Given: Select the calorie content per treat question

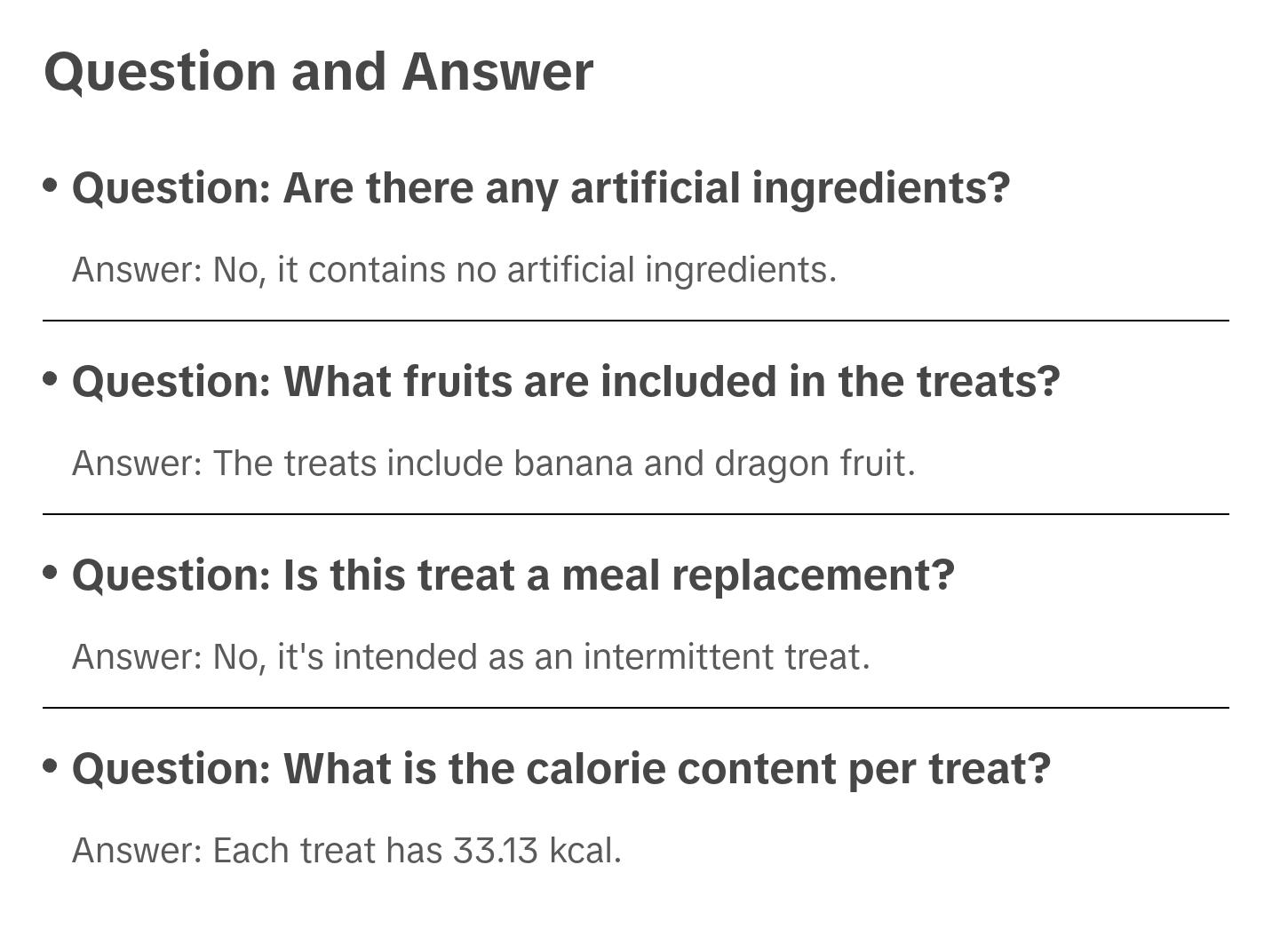Looking at the screenshot, I should click(560, 769).
